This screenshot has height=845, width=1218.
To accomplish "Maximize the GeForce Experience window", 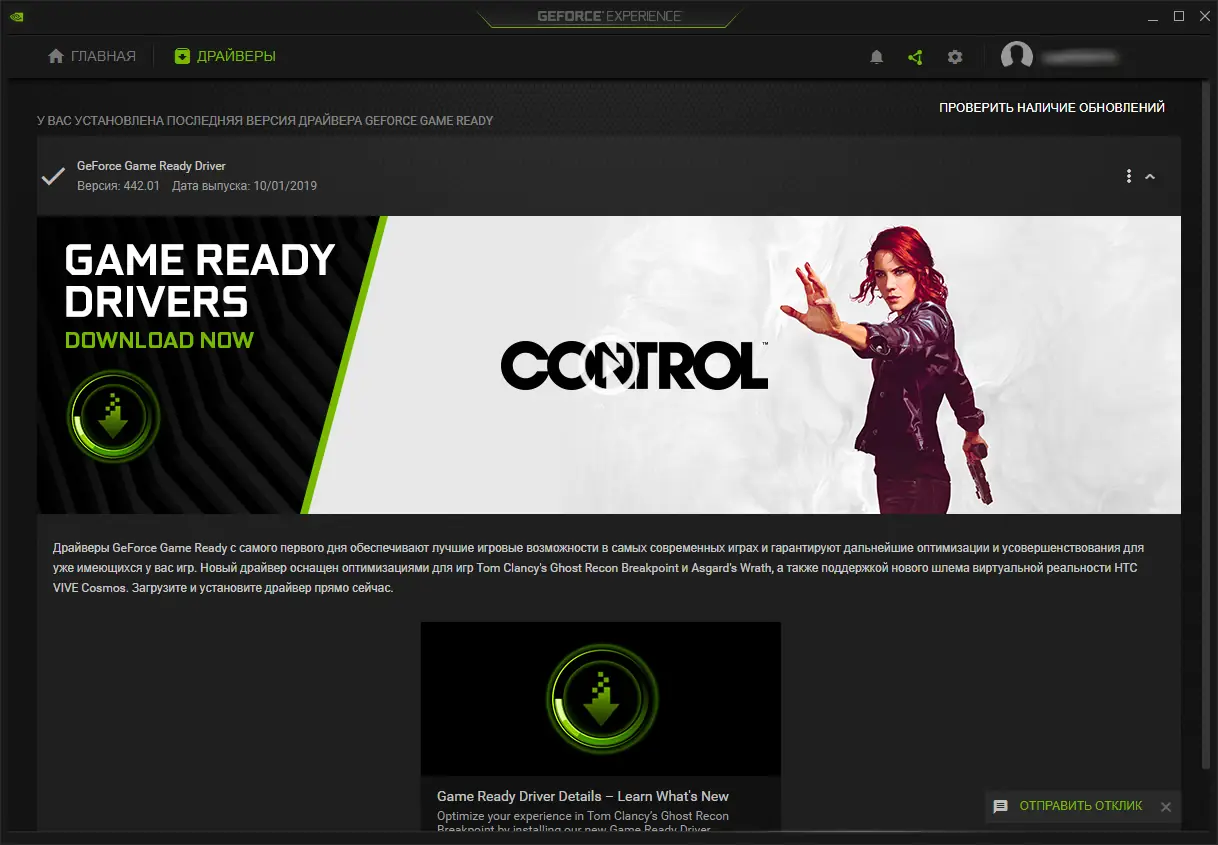I will 1179,16.
